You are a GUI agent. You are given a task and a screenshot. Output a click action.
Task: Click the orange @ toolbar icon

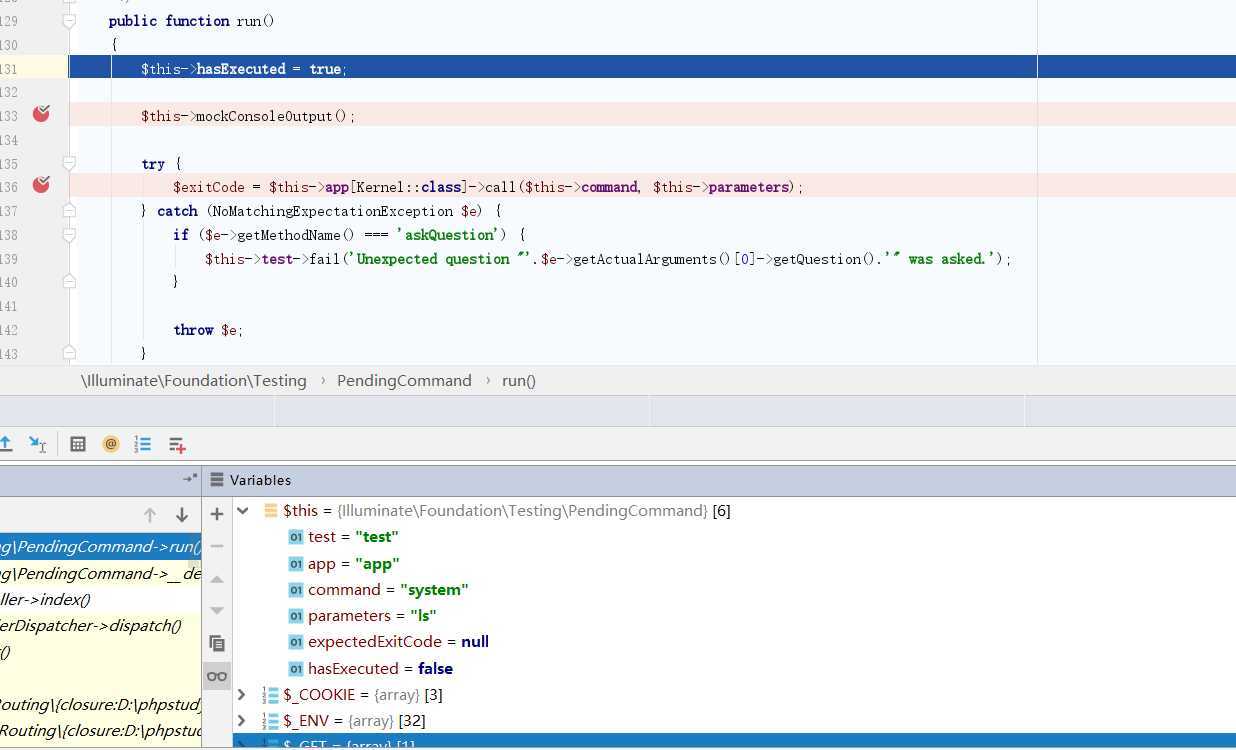(111, 444)
